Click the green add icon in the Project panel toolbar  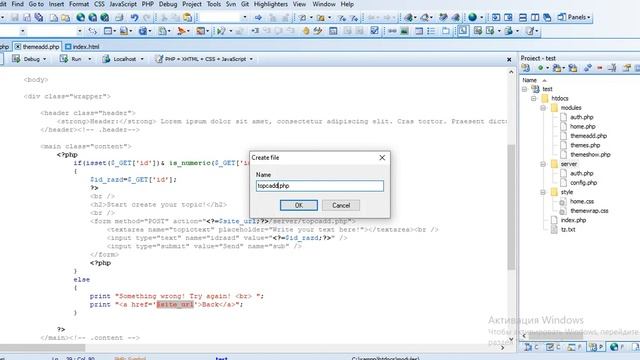540,68
